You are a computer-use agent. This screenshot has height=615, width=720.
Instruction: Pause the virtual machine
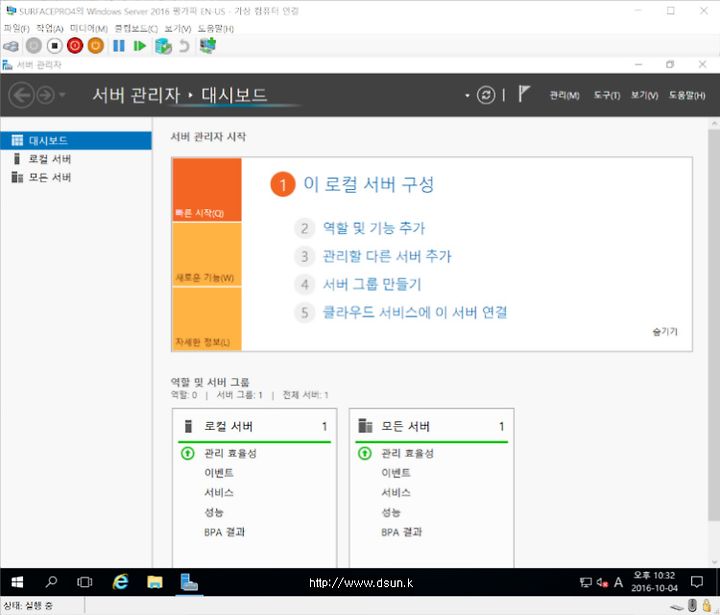(119, 45)
